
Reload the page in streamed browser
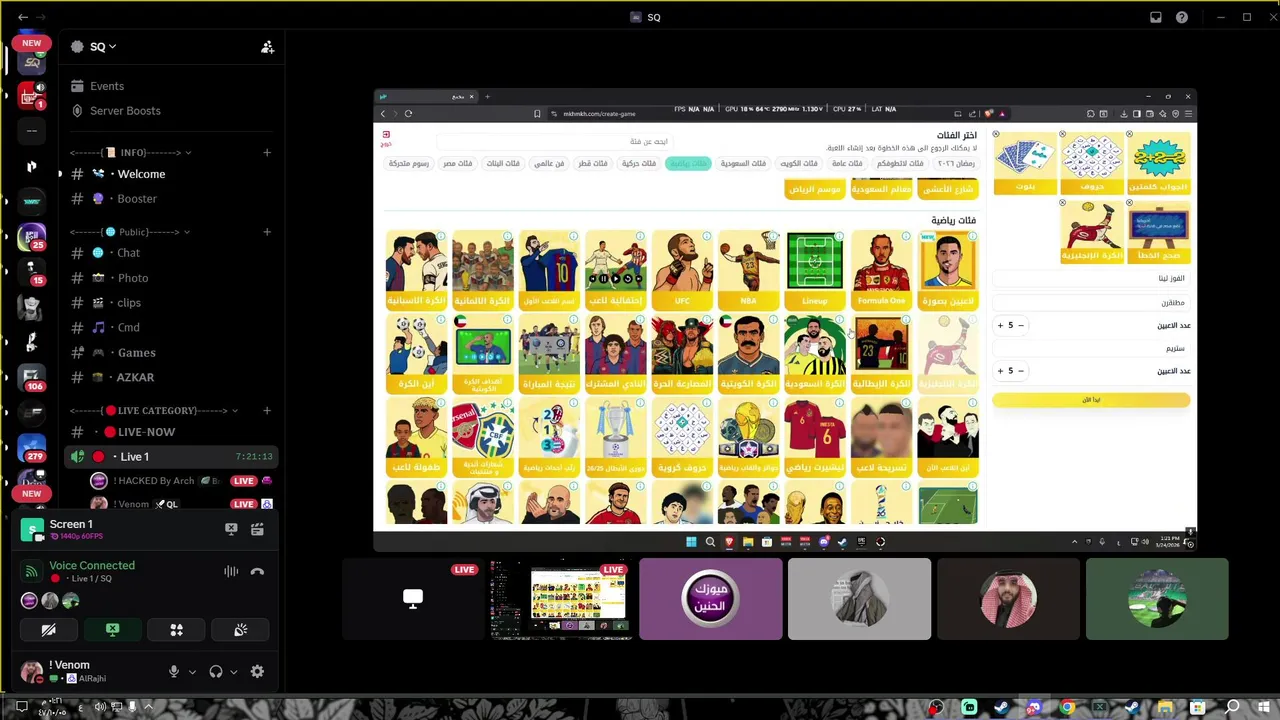click(x=408, y=114)
